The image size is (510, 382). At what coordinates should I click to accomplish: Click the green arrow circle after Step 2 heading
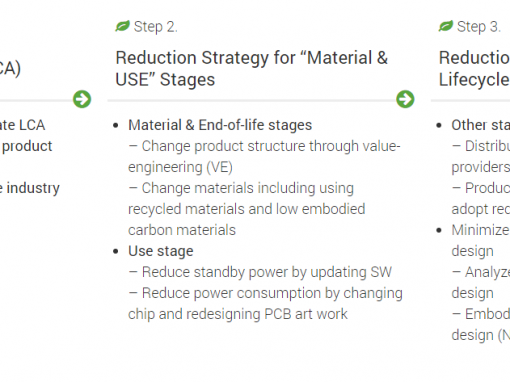pyautogui.click(x=405, y=99)
